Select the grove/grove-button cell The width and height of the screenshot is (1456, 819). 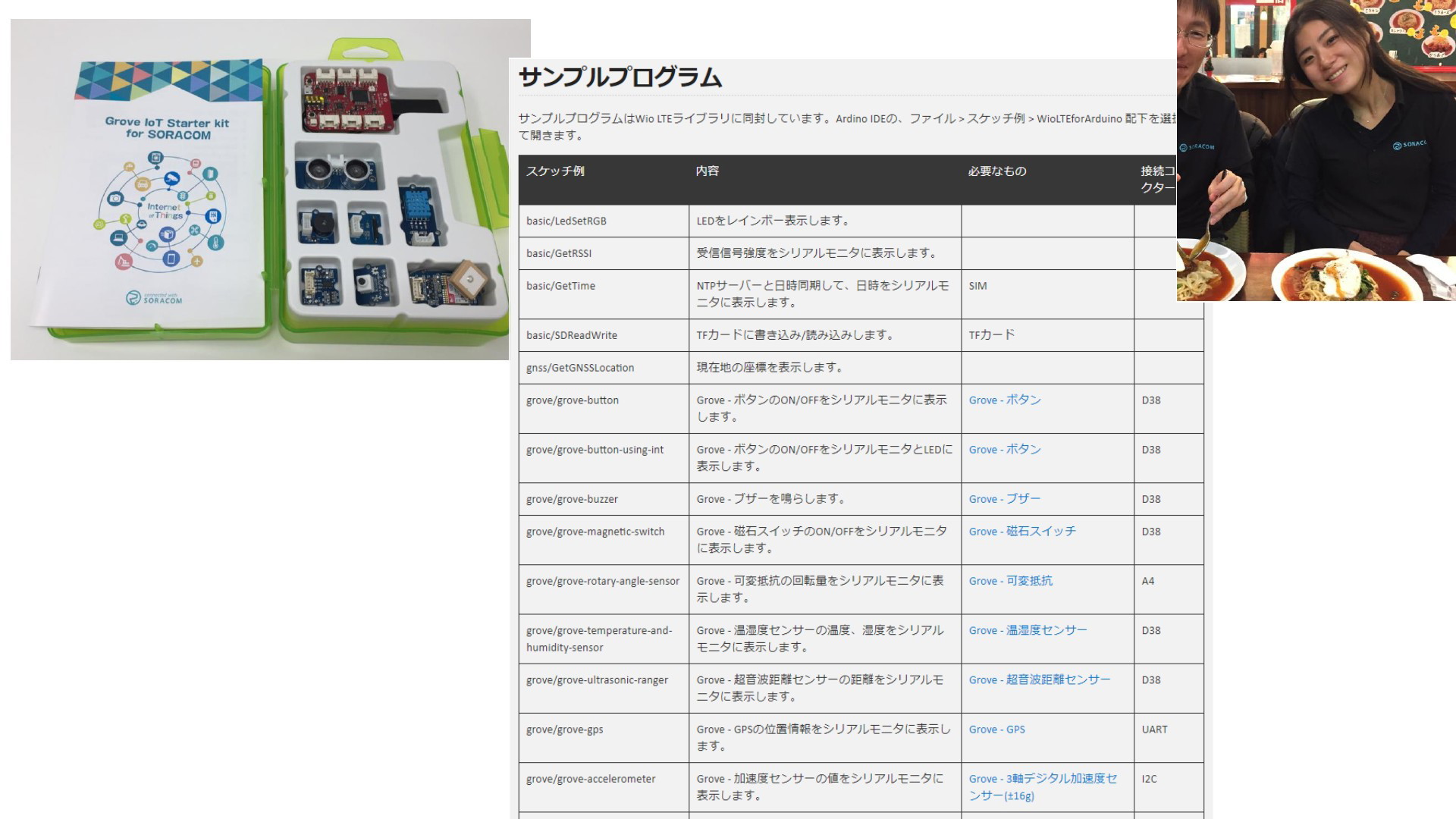tap(604, 409)
